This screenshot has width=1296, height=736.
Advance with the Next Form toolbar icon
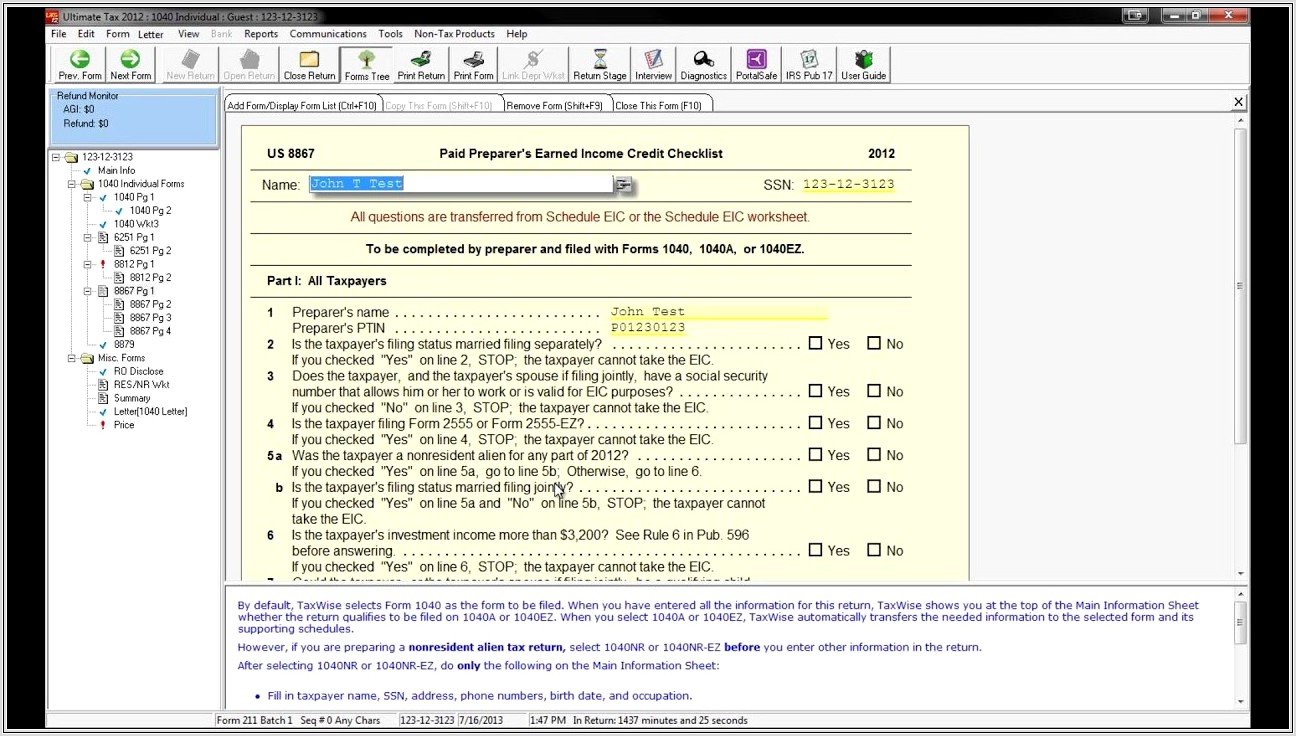tap(130, 65)
